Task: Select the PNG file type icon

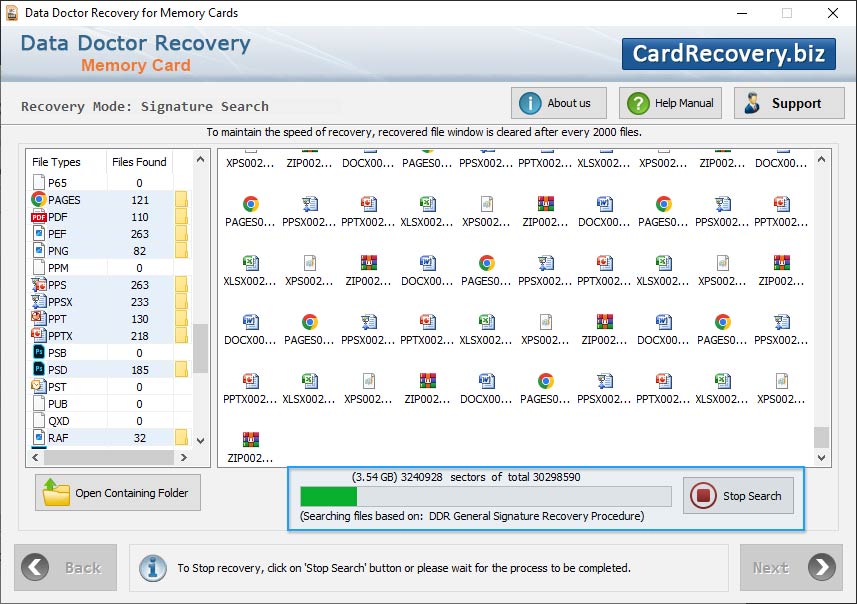Action: (39, 251)
